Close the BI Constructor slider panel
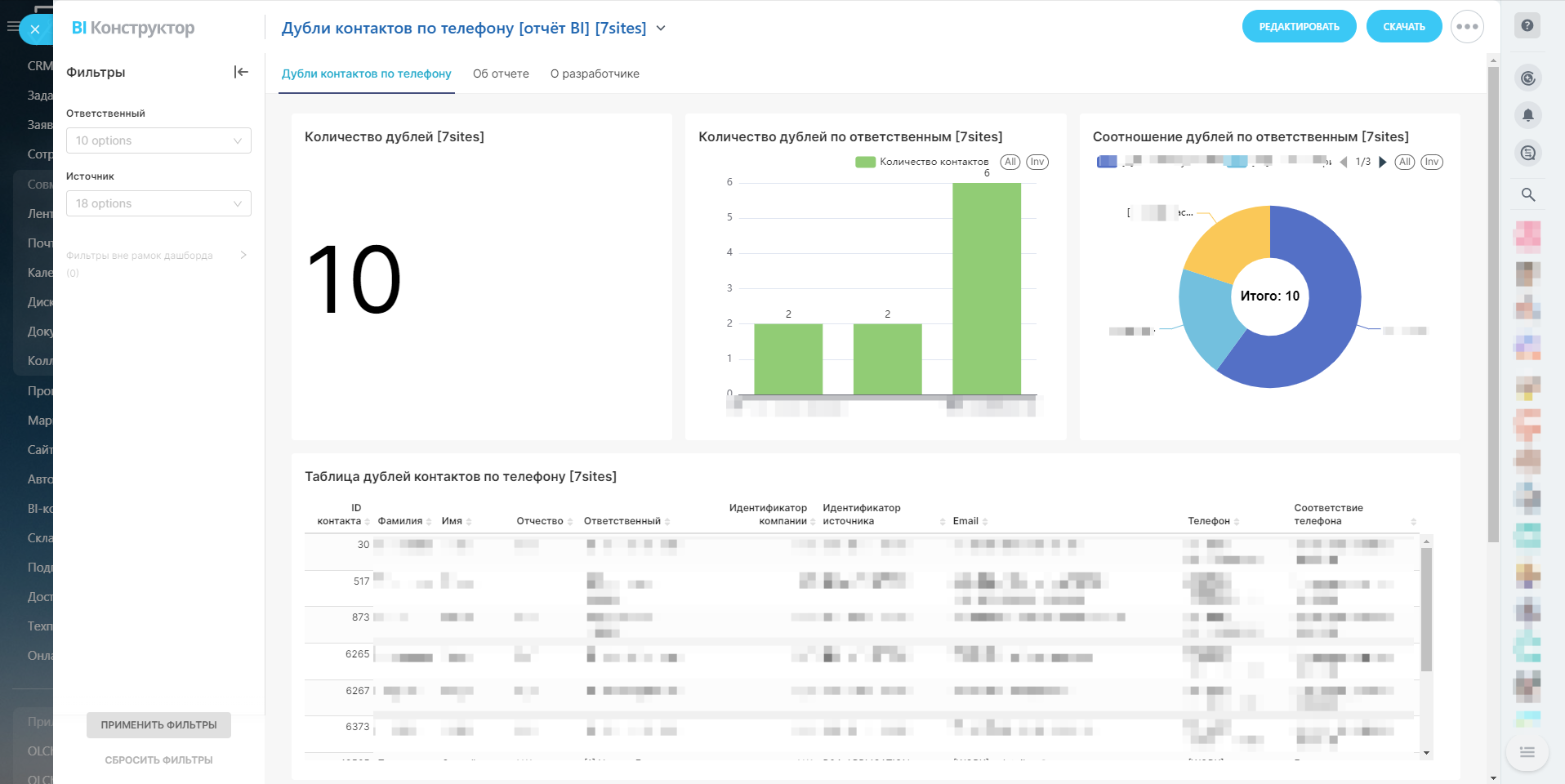Viewport: 1565px width, 784px height. coord(35,29)
